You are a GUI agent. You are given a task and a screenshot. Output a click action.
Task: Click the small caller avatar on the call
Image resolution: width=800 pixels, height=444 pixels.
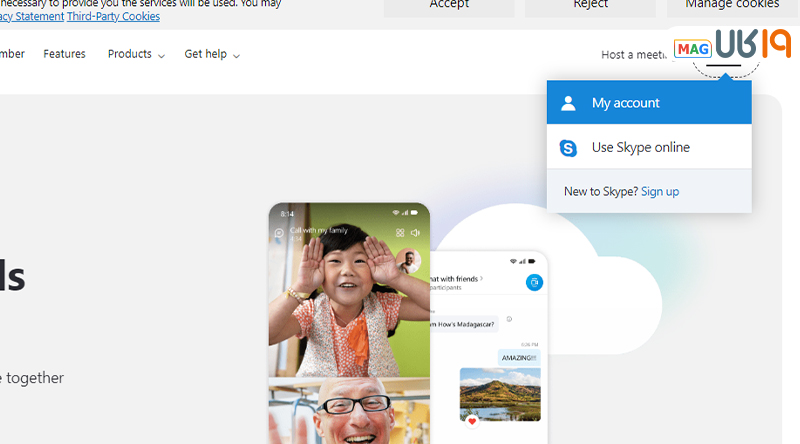(x=408, y=261)
